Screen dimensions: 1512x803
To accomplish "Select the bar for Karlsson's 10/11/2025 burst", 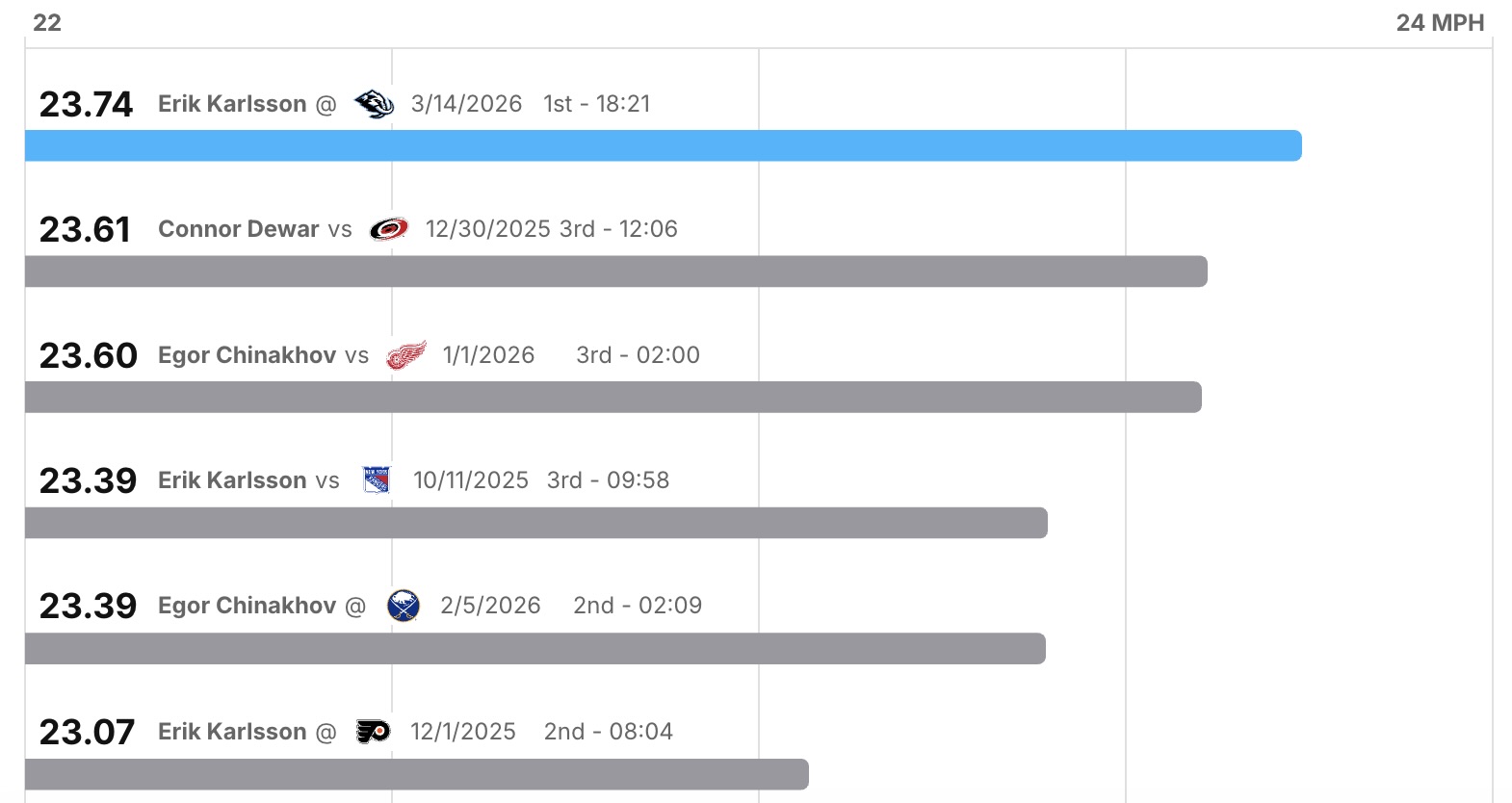I will pos(535,523).
